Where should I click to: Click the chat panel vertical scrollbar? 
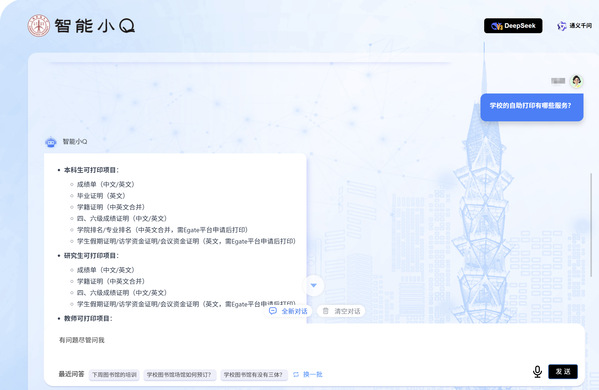click(591, 225)
